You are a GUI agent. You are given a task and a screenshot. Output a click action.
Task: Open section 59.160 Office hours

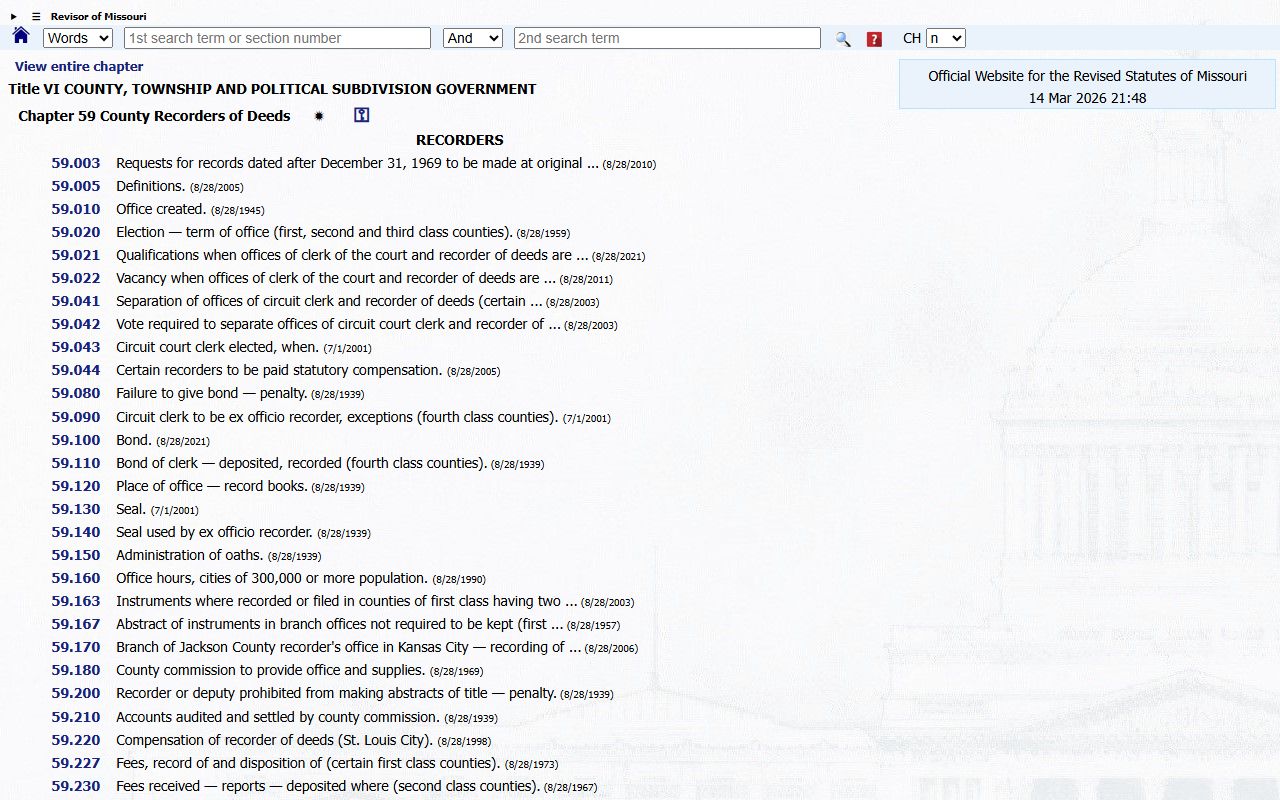[76, 578]
